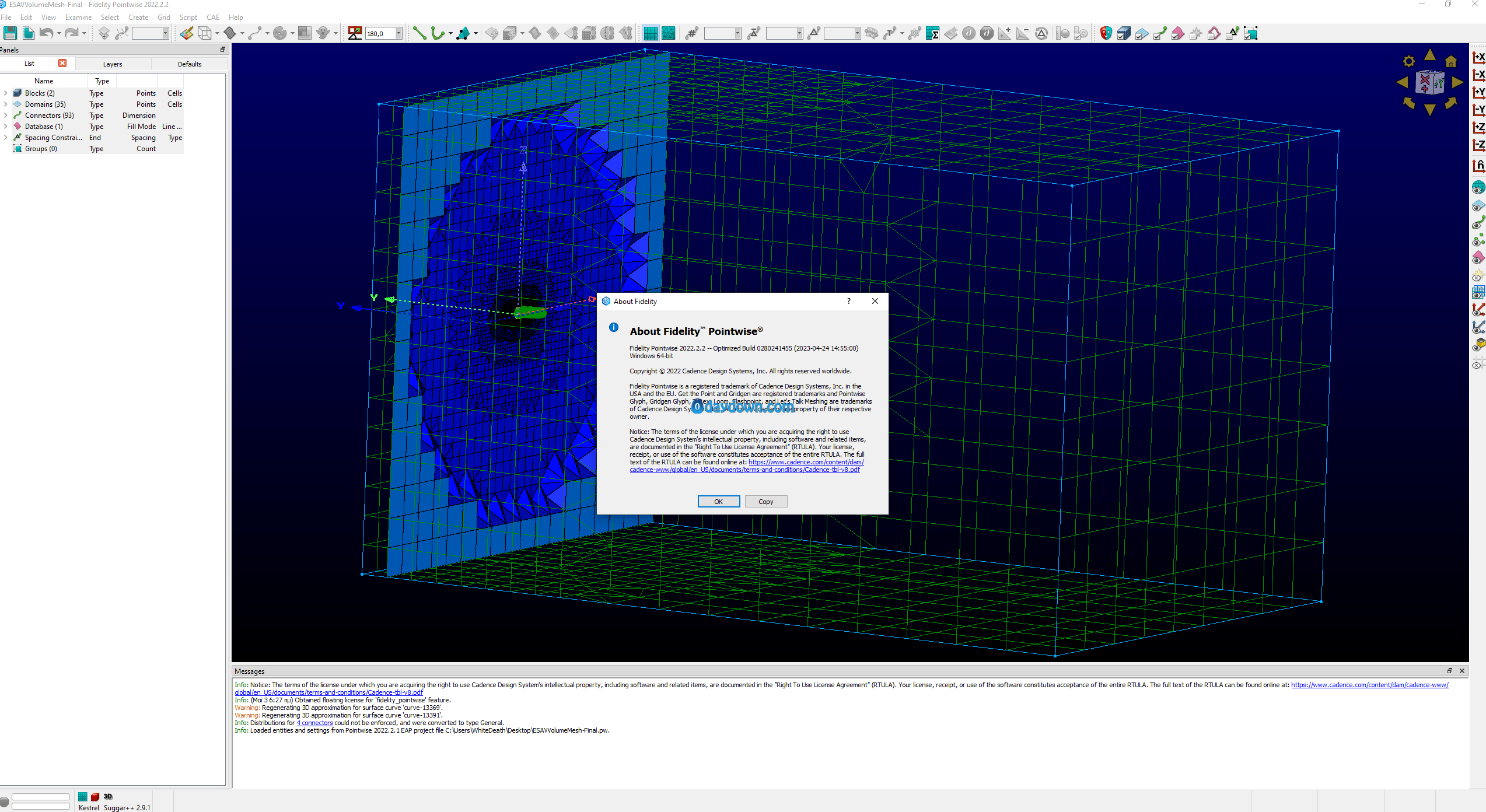Image resolution: width=1486 pixels, height=812 pixels.
Task: Click the straight green line connector tool
Action: (x=419, y=33)
